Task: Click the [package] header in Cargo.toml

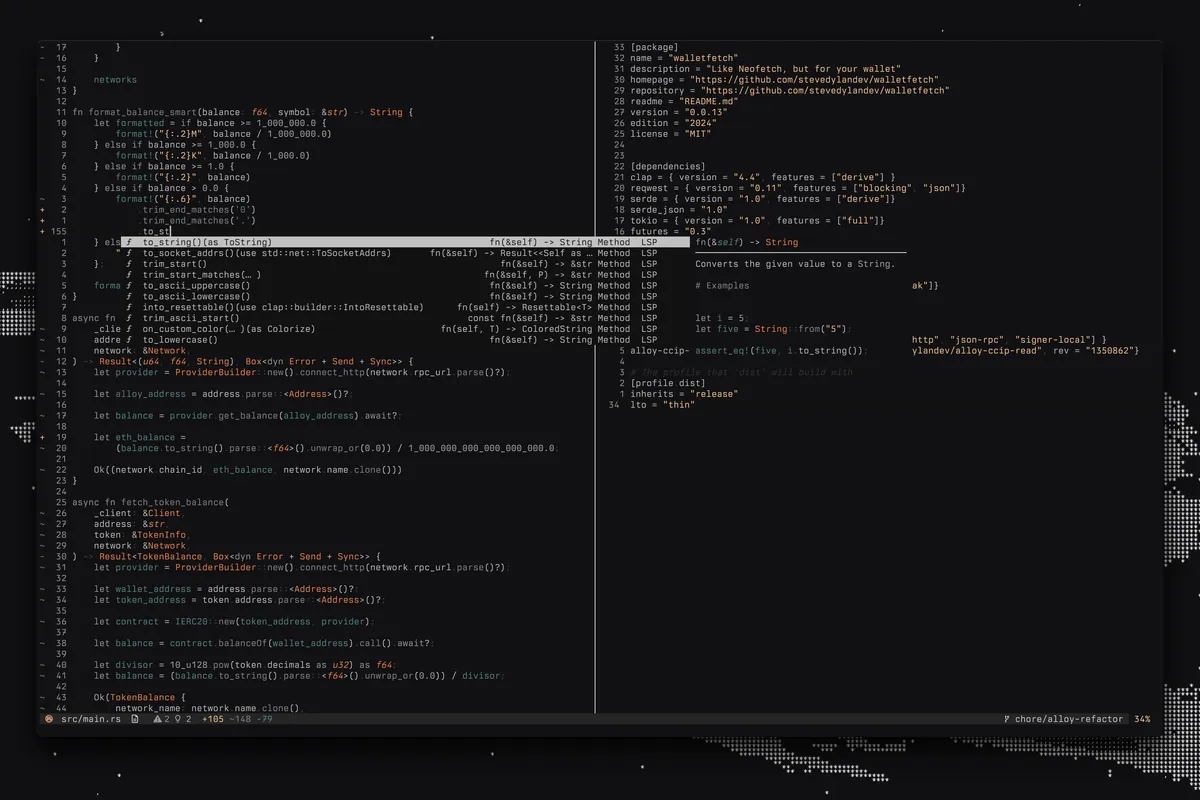Action: tap(654, 47)
